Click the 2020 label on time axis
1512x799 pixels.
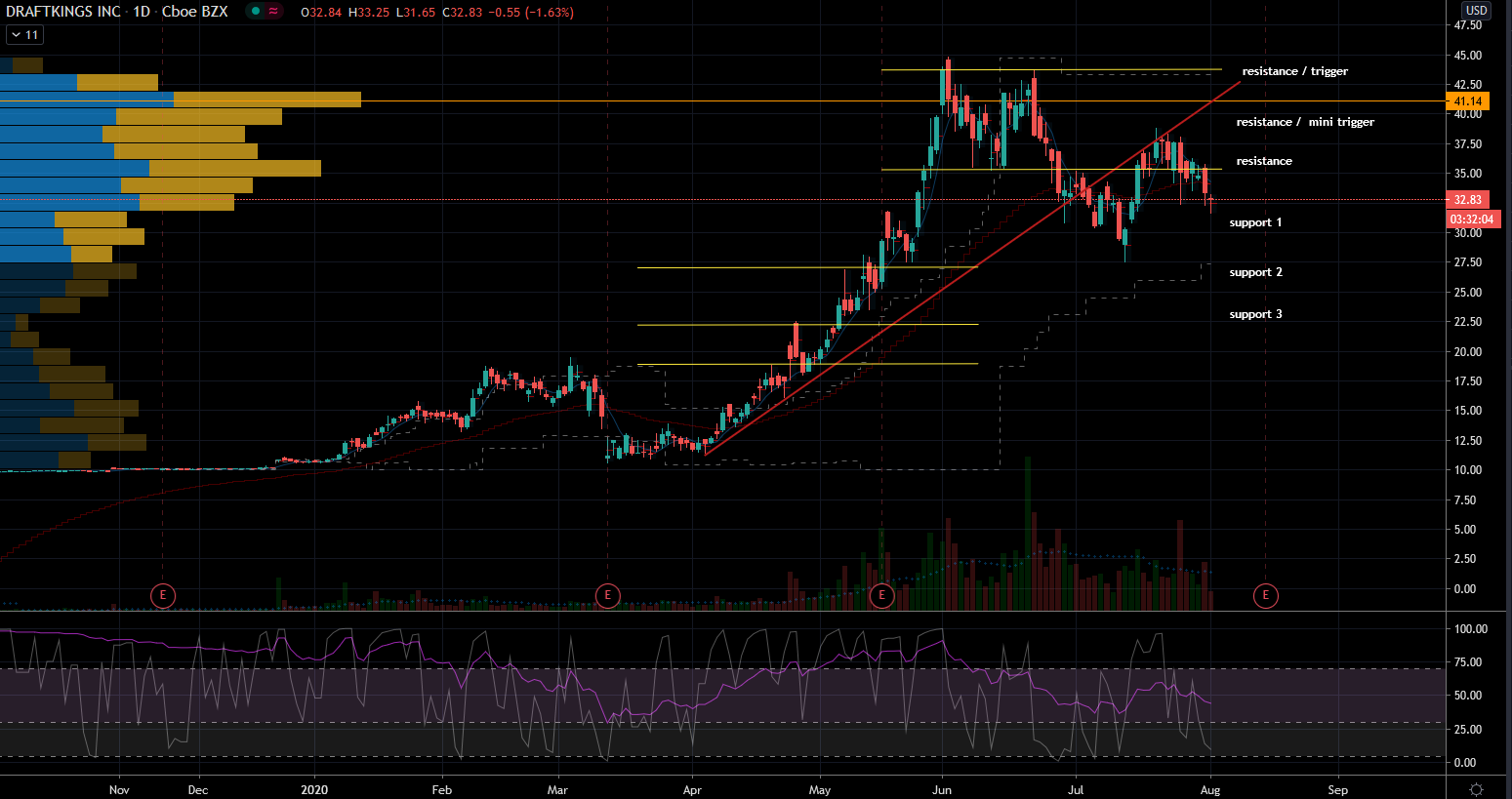click(314, 790)
